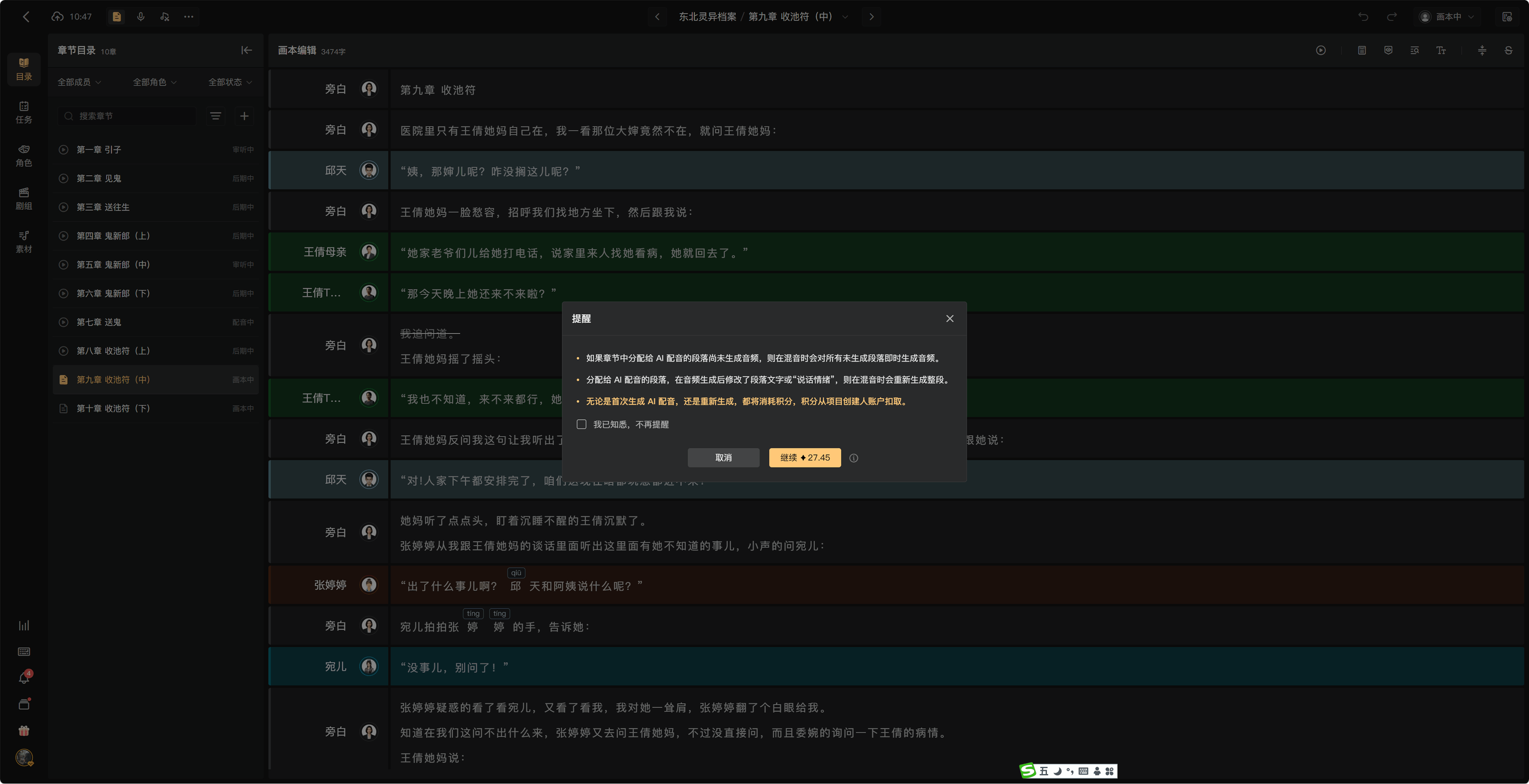Open the statistics bar chart icon in sidebar
Screen dimensions: 1529x784
24,626
